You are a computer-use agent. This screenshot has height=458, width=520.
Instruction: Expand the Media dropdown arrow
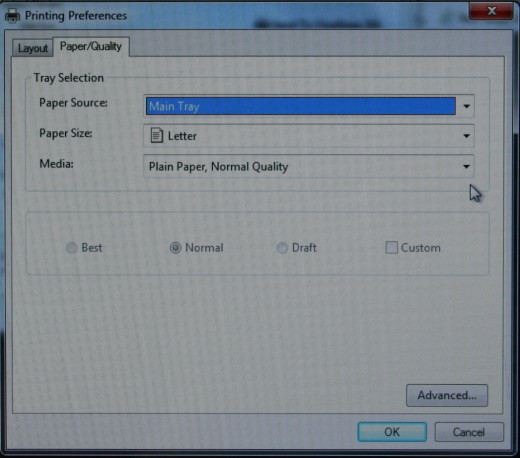coord(466,166)
